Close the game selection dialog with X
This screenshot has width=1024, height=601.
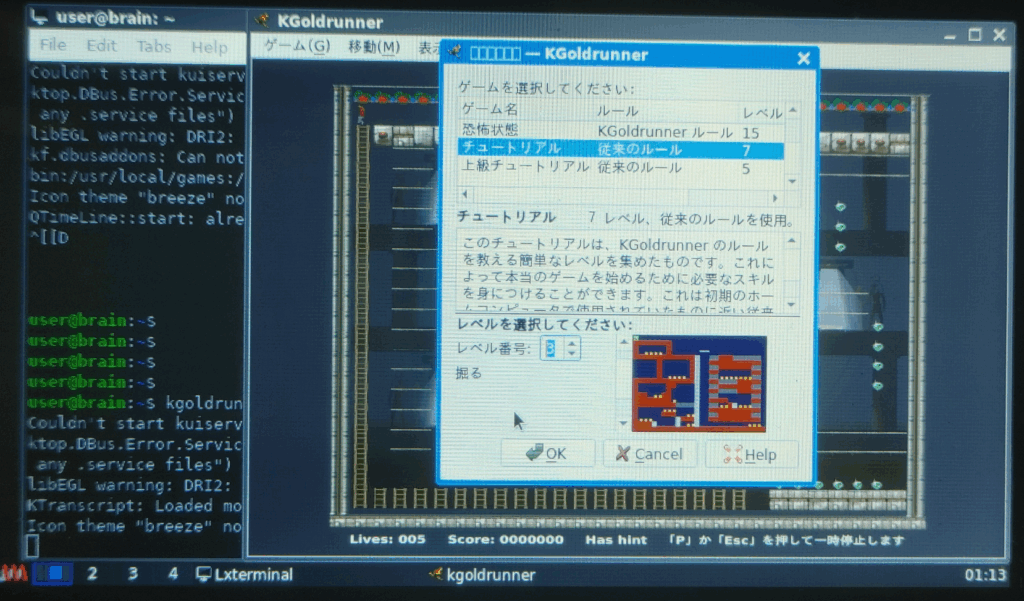[803, 58]
